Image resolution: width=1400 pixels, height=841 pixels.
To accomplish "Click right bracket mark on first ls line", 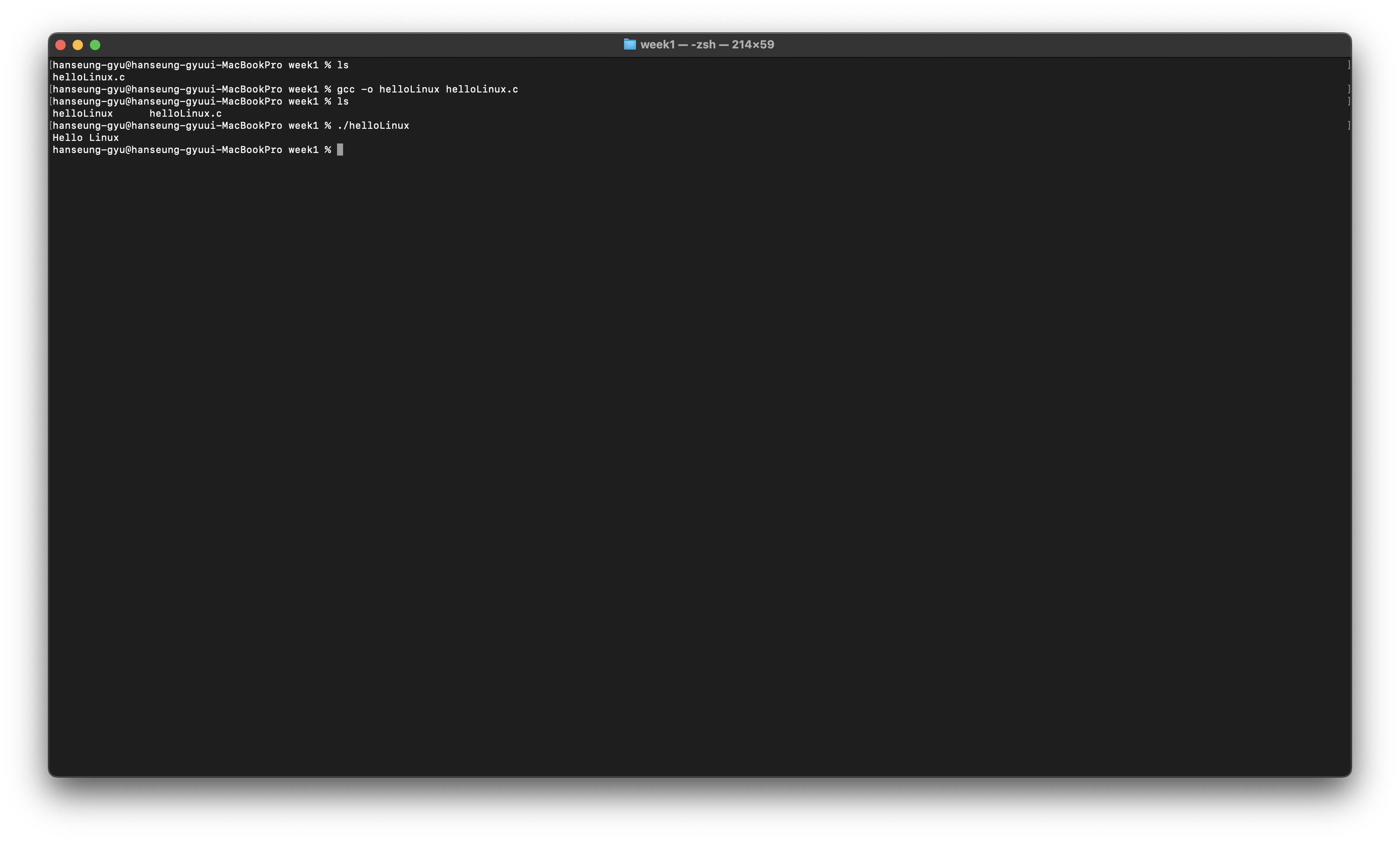I will 1349,65.
